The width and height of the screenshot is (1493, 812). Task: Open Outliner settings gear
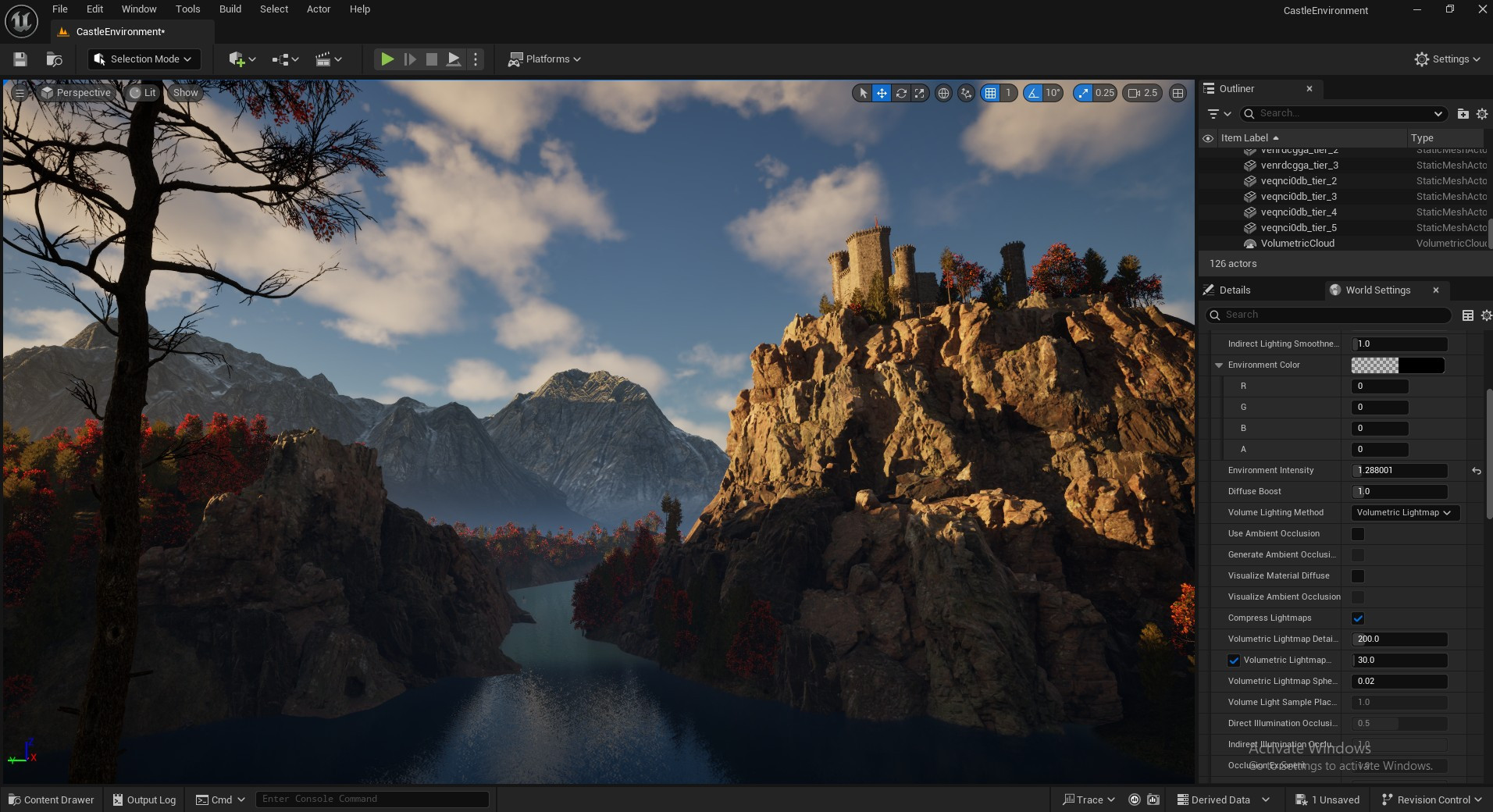point(1482,114)
